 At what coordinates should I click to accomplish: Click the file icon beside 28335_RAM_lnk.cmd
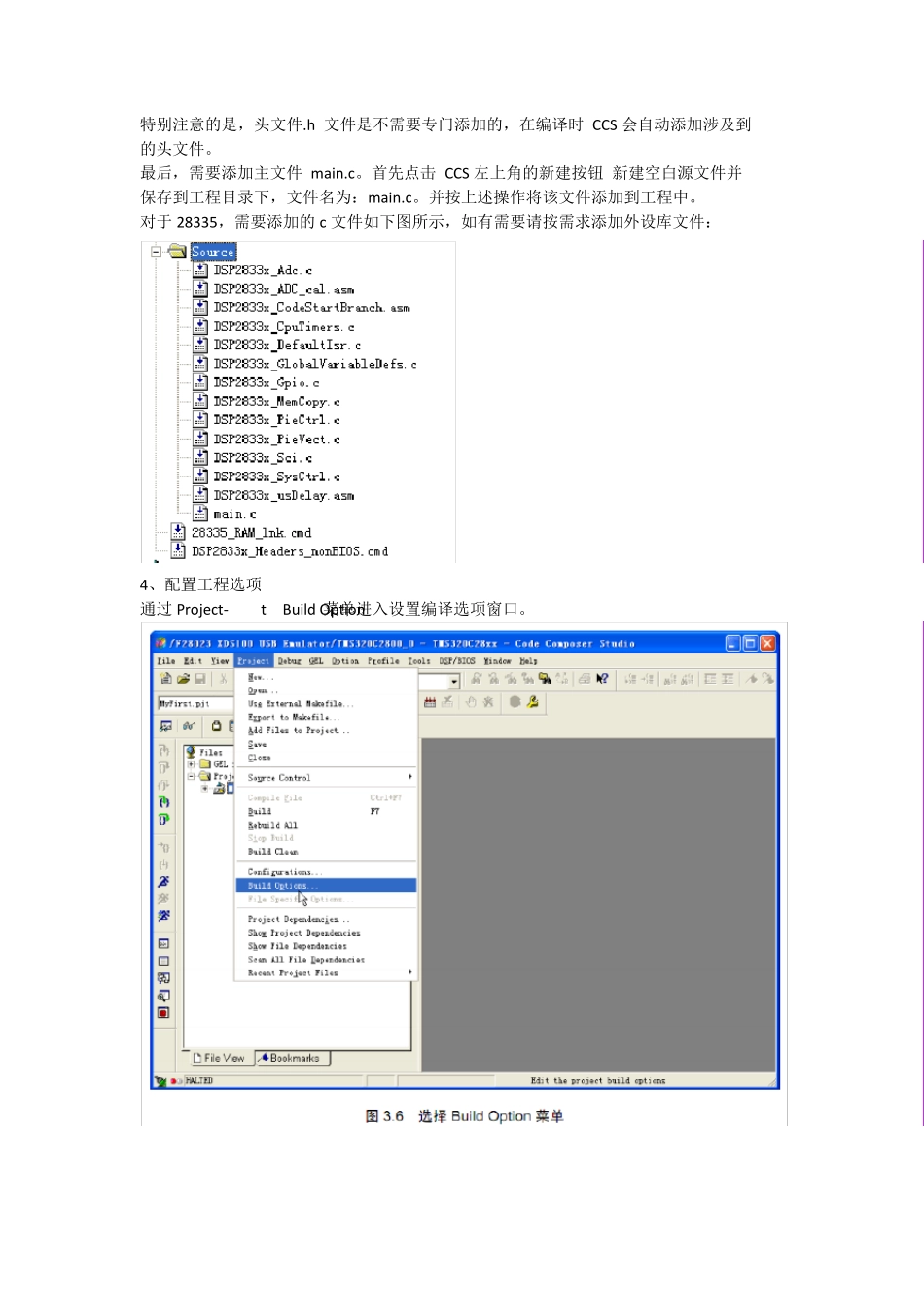pyautogui.click(x=178, y=532)
